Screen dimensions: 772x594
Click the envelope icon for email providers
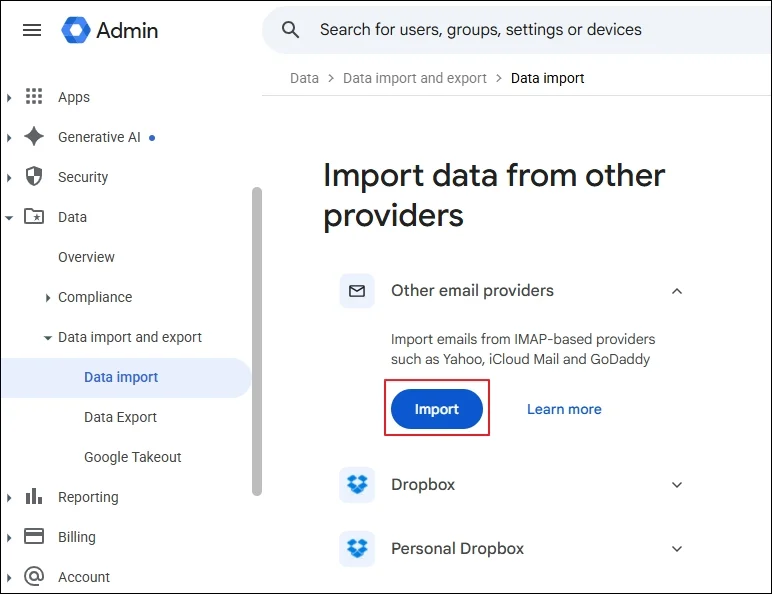[357, 291]
